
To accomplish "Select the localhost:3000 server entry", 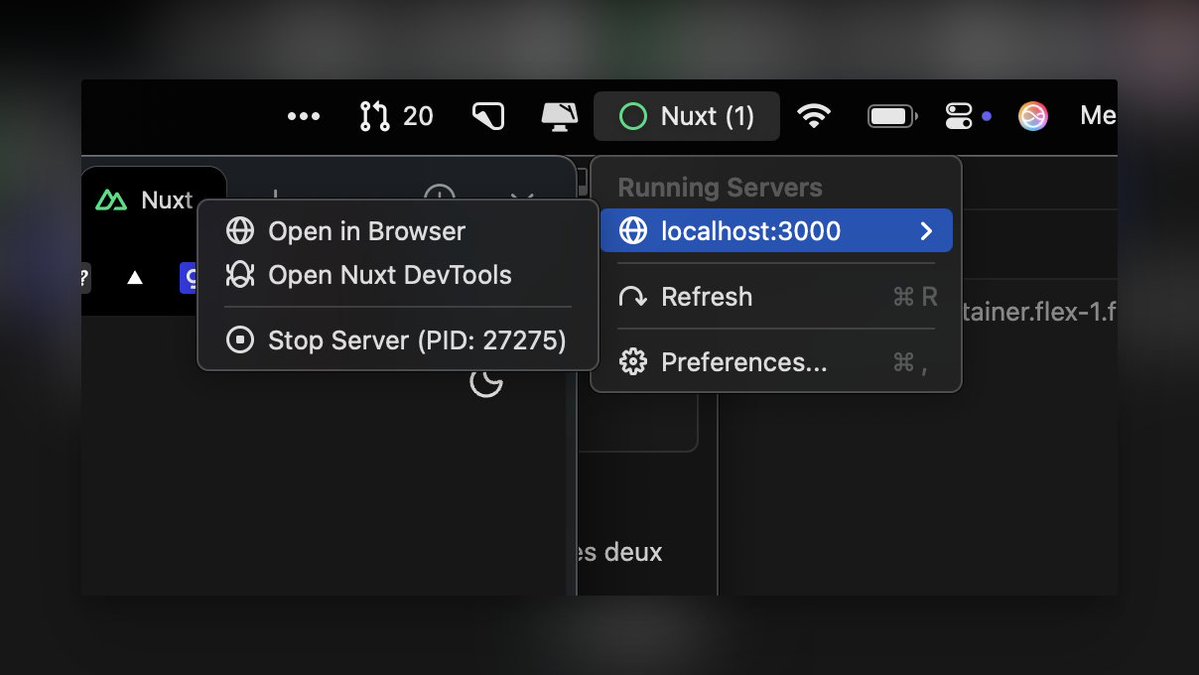I will [x=776, y=230].
